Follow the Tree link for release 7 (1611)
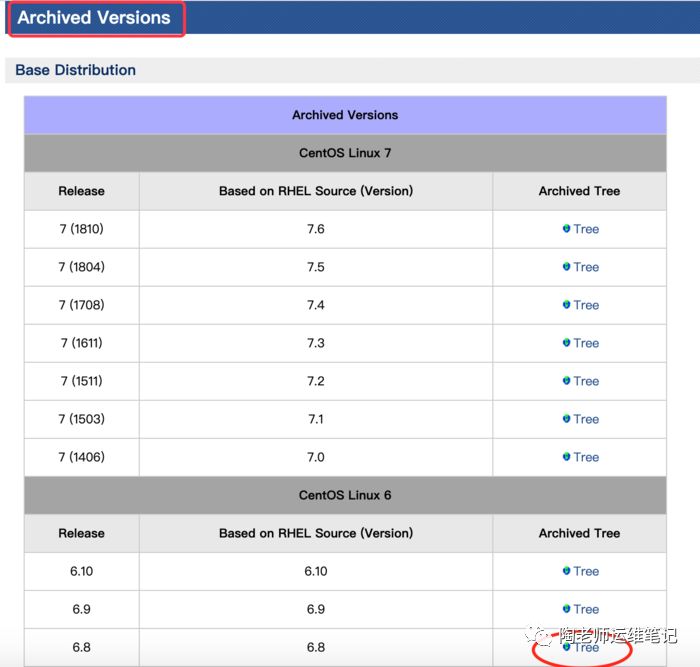The image size is (700, 667). [x=586, y=343]
